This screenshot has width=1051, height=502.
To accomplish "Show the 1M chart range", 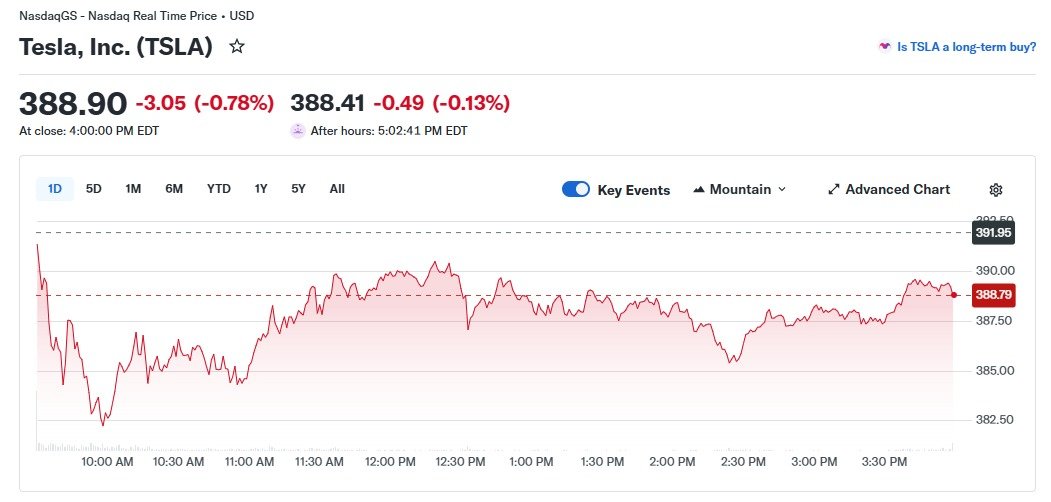I will point(133,189).
